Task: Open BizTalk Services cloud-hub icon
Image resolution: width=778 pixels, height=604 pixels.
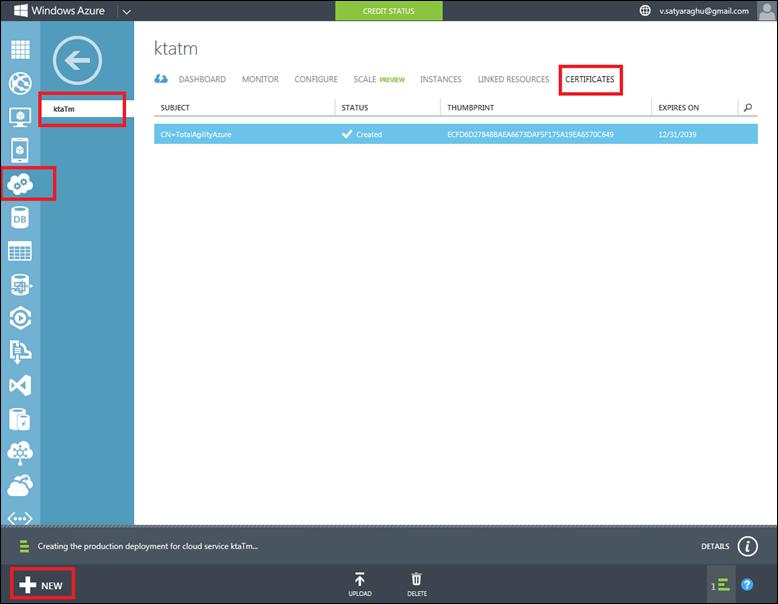Action: (x=20, y=453)
